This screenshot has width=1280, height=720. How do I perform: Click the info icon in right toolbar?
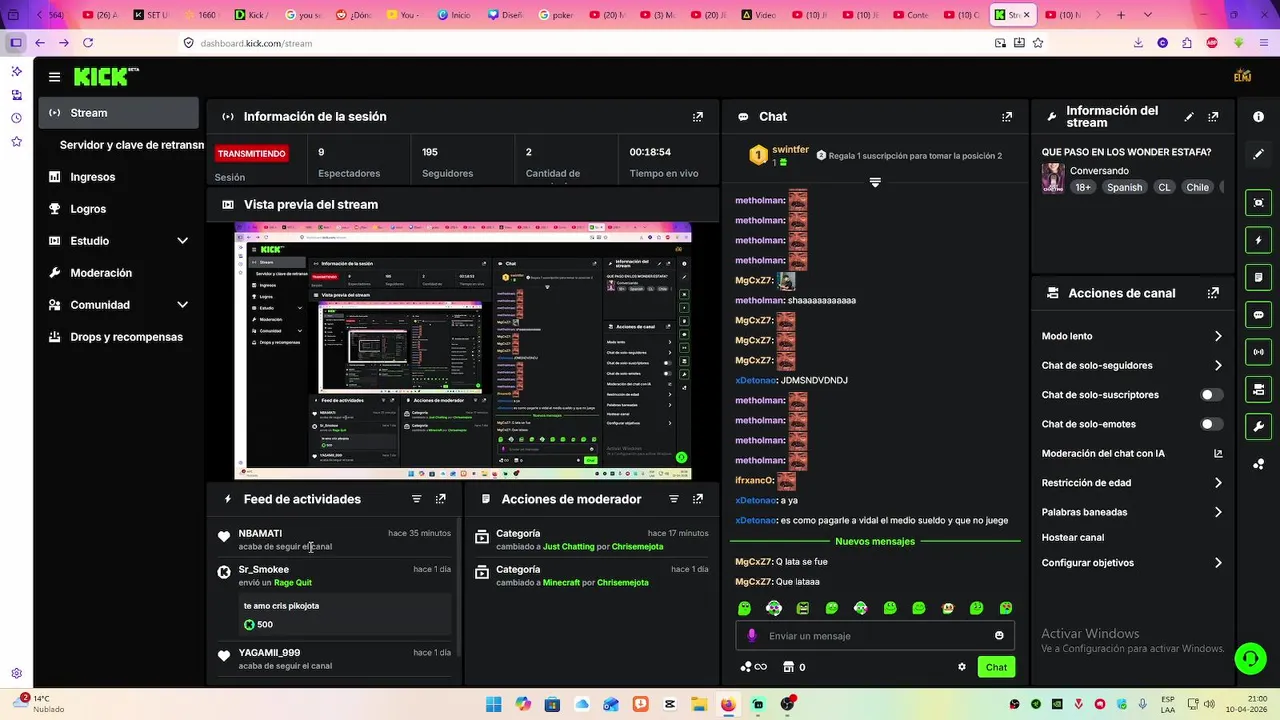click(x=1259, y=117)
